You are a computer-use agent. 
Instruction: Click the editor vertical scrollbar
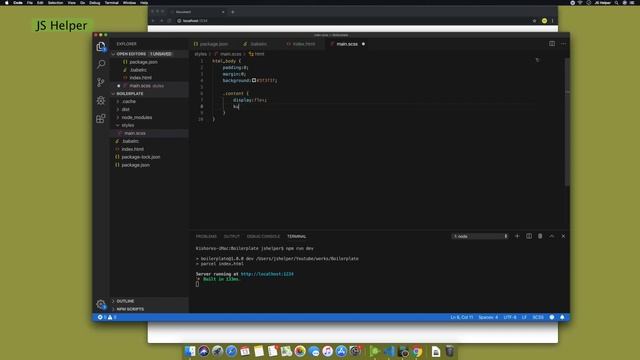coord(567,122)
